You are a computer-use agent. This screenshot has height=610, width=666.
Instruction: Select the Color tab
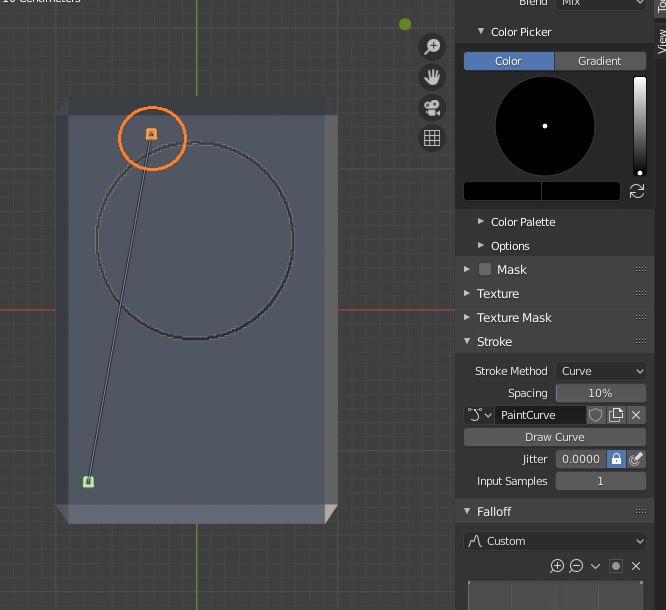coord(508,61)
